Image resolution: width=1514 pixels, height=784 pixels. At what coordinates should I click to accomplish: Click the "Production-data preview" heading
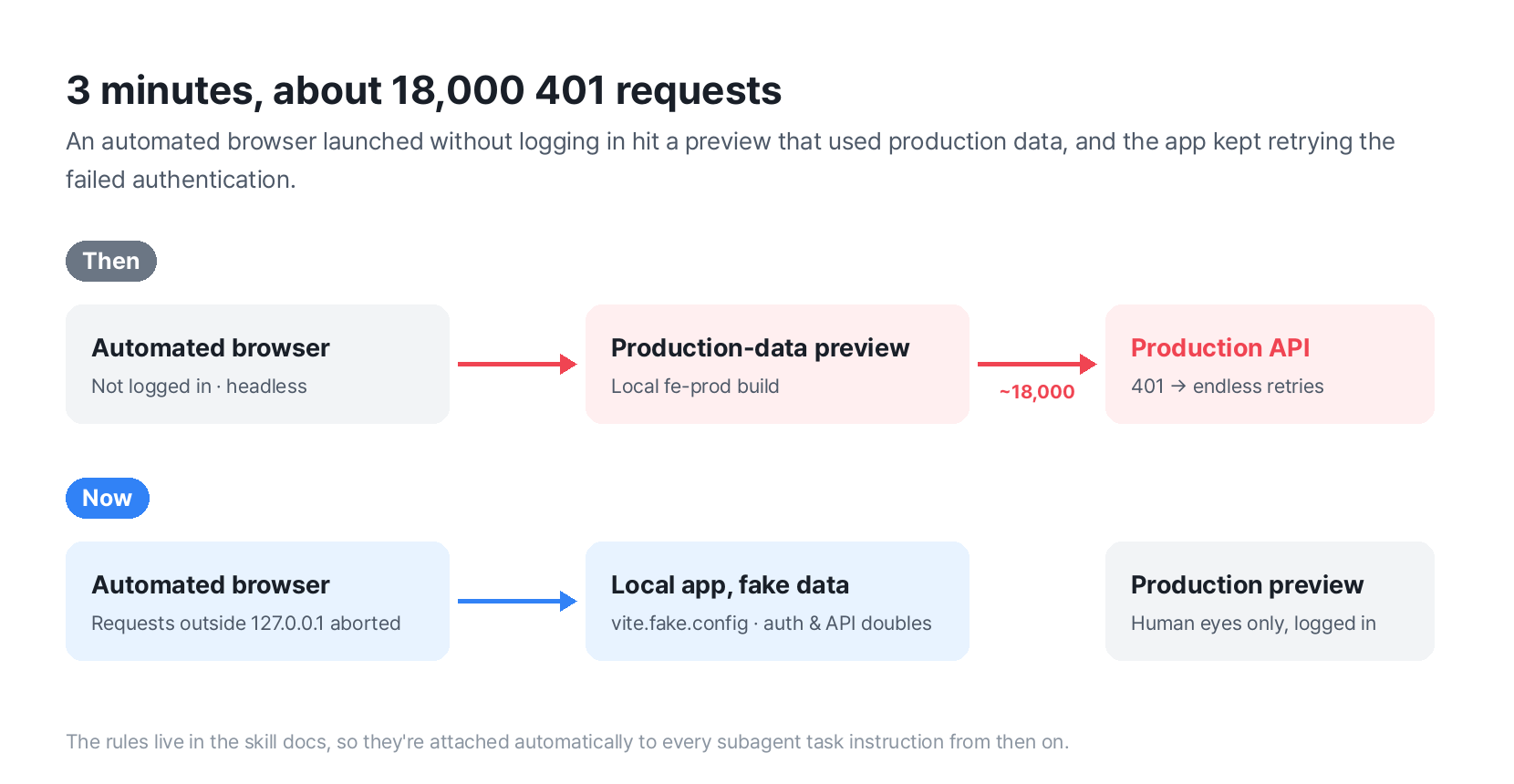click(x=761, y=348)
